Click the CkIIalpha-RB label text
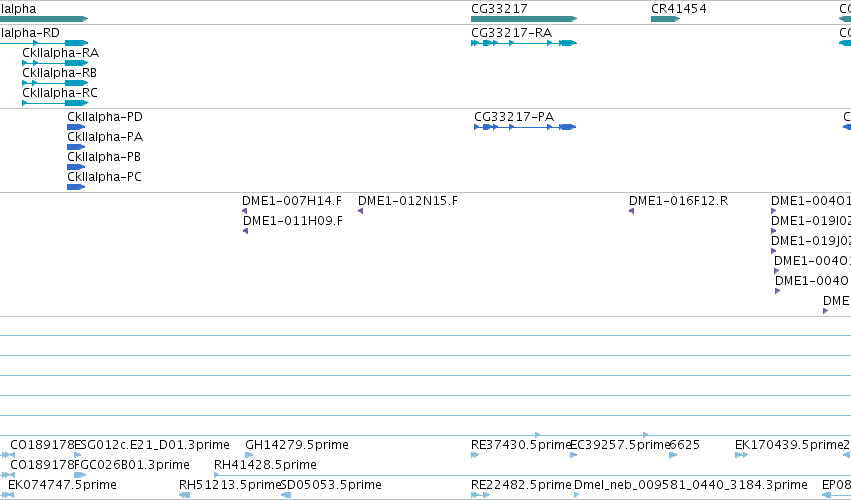The height and width of the screenshot is (500, 851). point(60,73)
